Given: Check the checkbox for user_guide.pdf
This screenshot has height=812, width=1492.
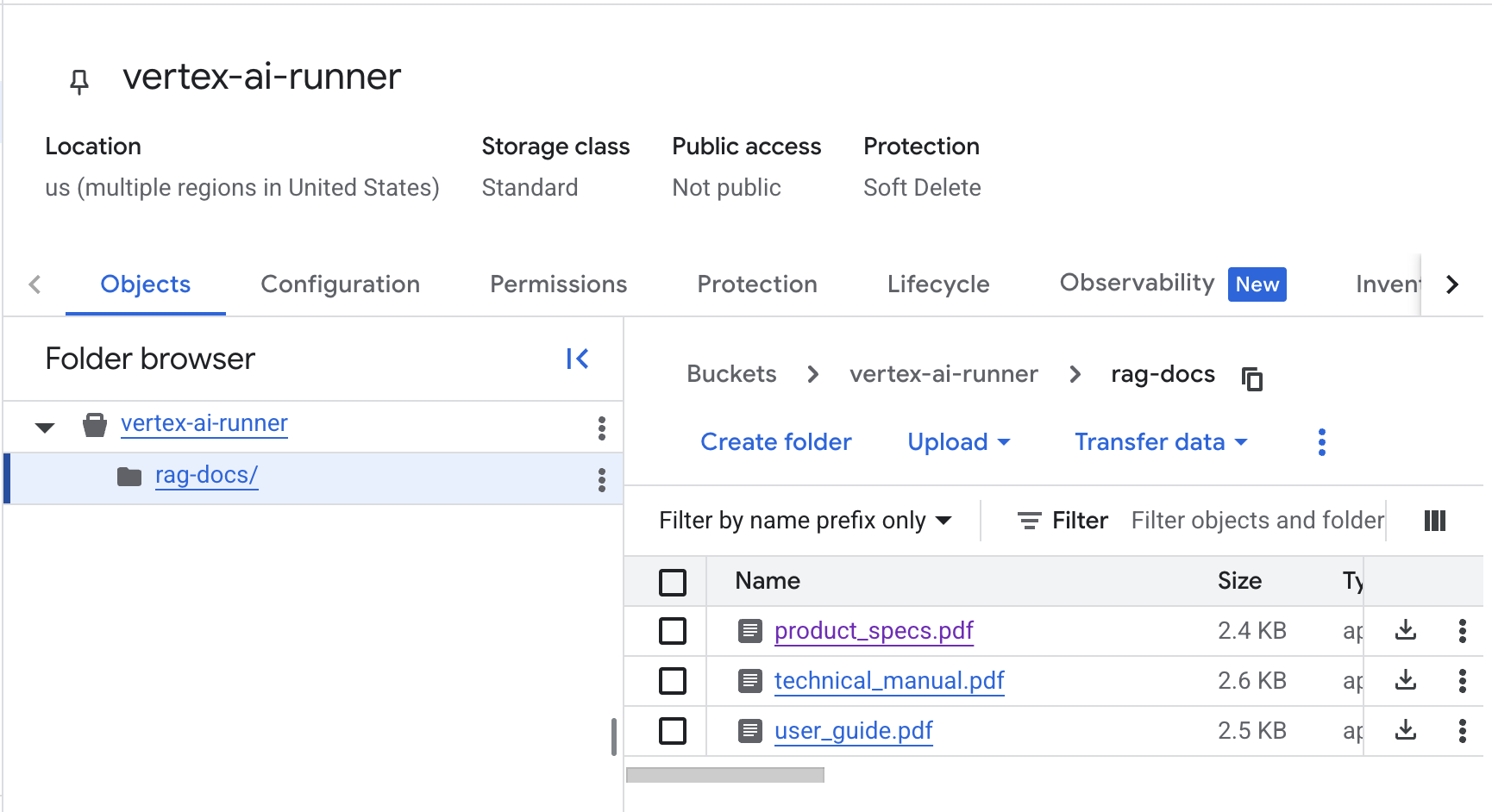Looking at the screenshot, I should pos(672,731).
